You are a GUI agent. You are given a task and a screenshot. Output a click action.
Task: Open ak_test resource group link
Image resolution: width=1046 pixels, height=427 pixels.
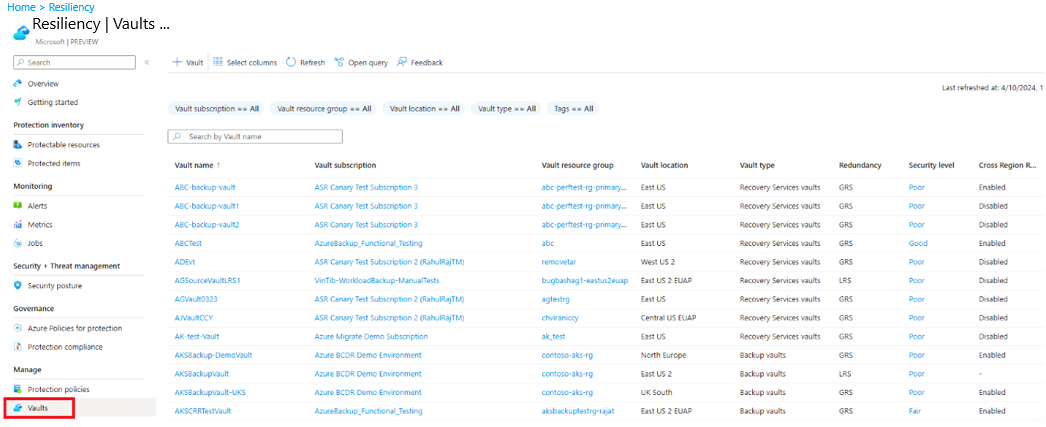pos(554,336)
